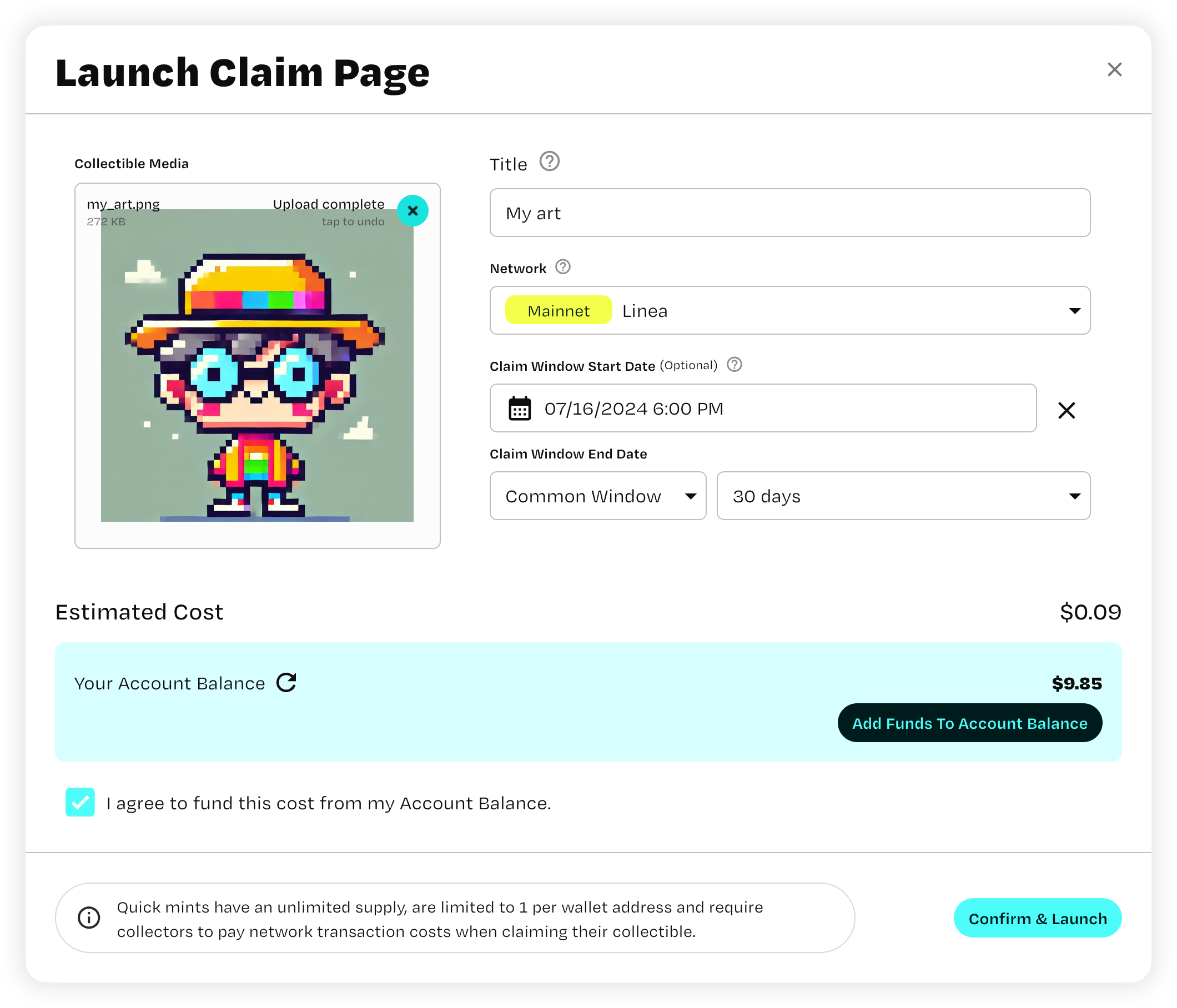
Task: Click the close X to dismiss Launch Claim Page
Action: point(1114,68)
